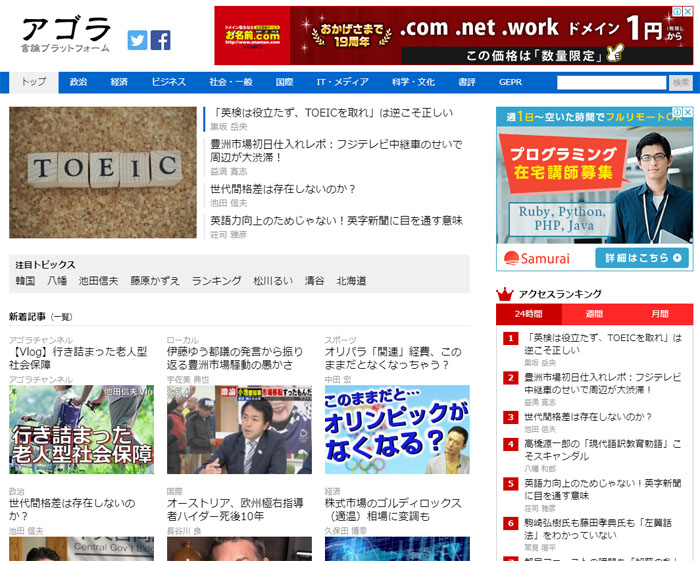Screen dimensions: 700x561
Task: Open the Facebook icon link
Action: click(x=161, y=40)
